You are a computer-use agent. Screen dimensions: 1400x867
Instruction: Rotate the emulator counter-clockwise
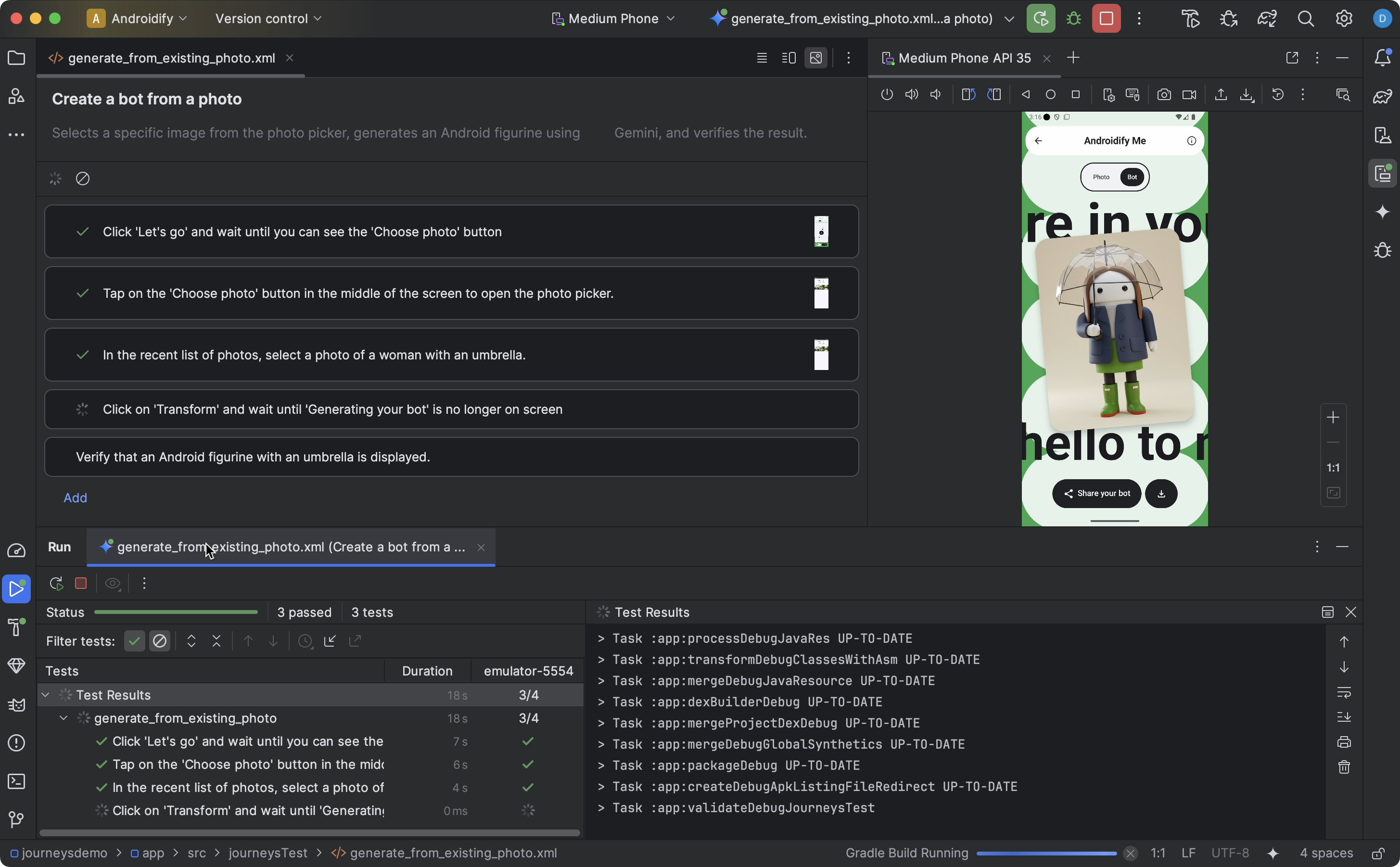968,95
